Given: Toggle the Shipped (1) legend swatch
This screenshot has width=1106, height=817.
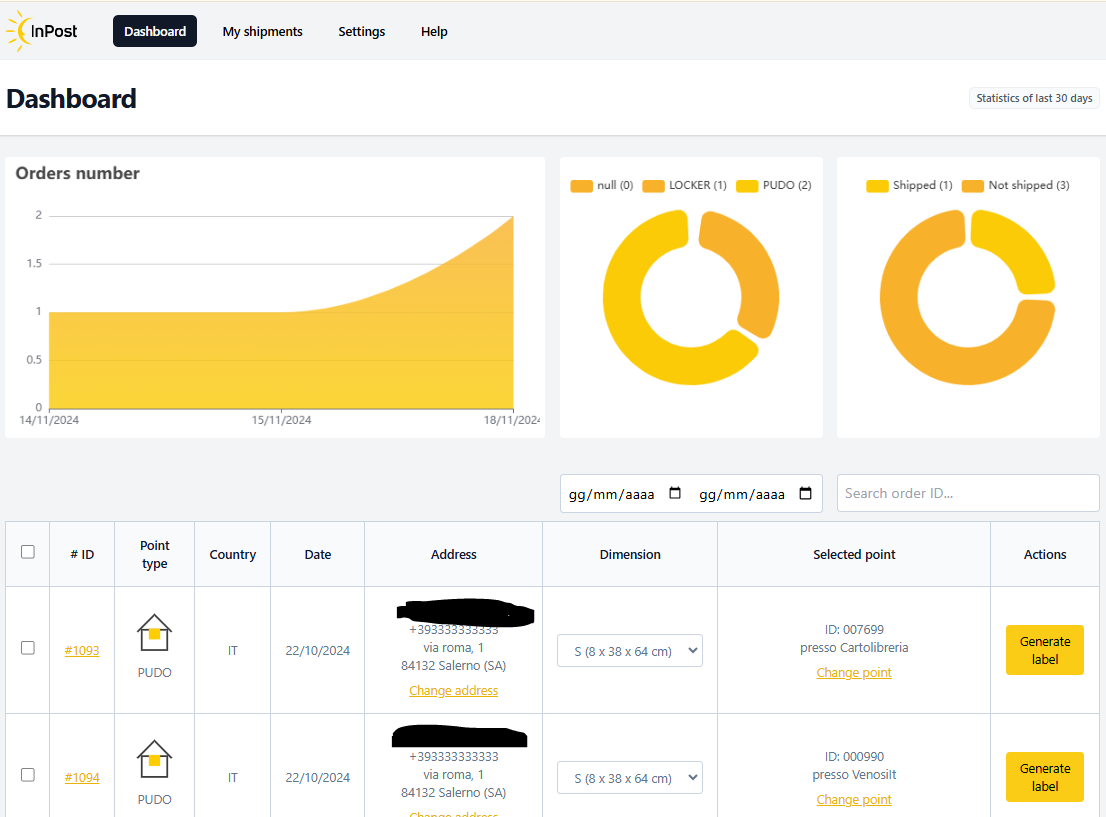Looking at the screenshot, I should point(877,186).
